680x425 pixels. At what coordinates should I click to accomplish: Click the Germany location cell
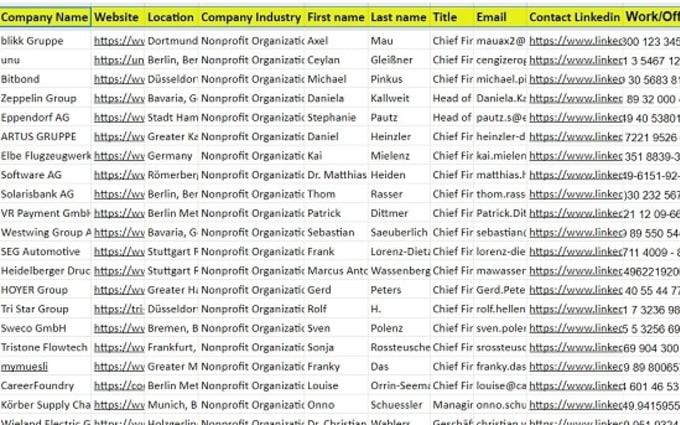coord(170,155)
